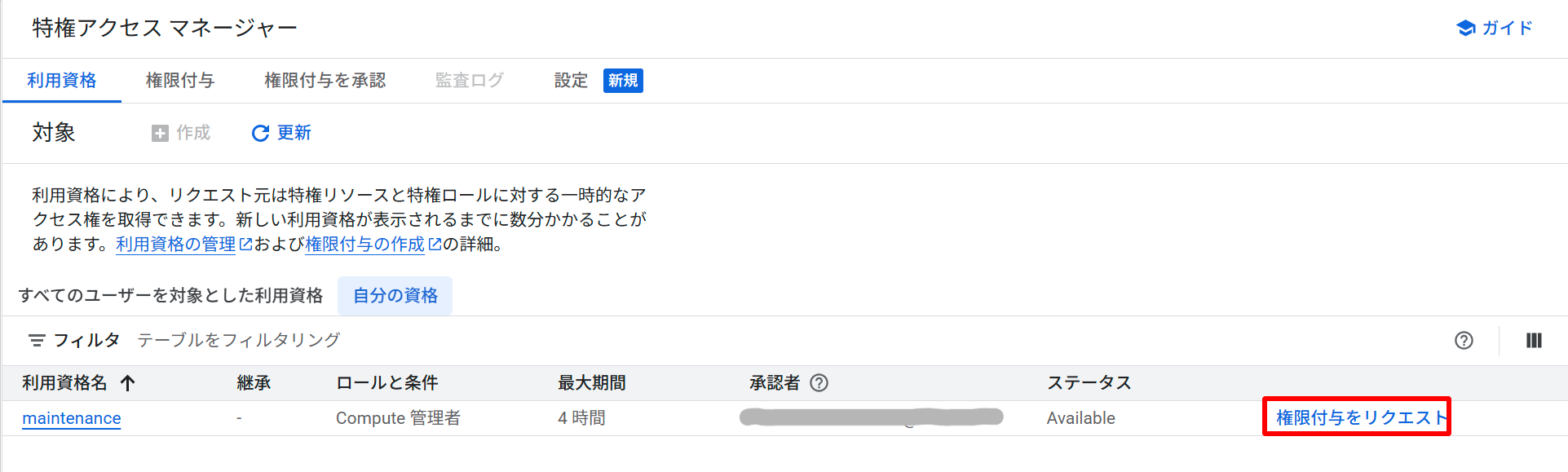1568x472 pixels.
Task: Click the 権限付与をリクエスト link
Action: click(x=1358, y=417)
